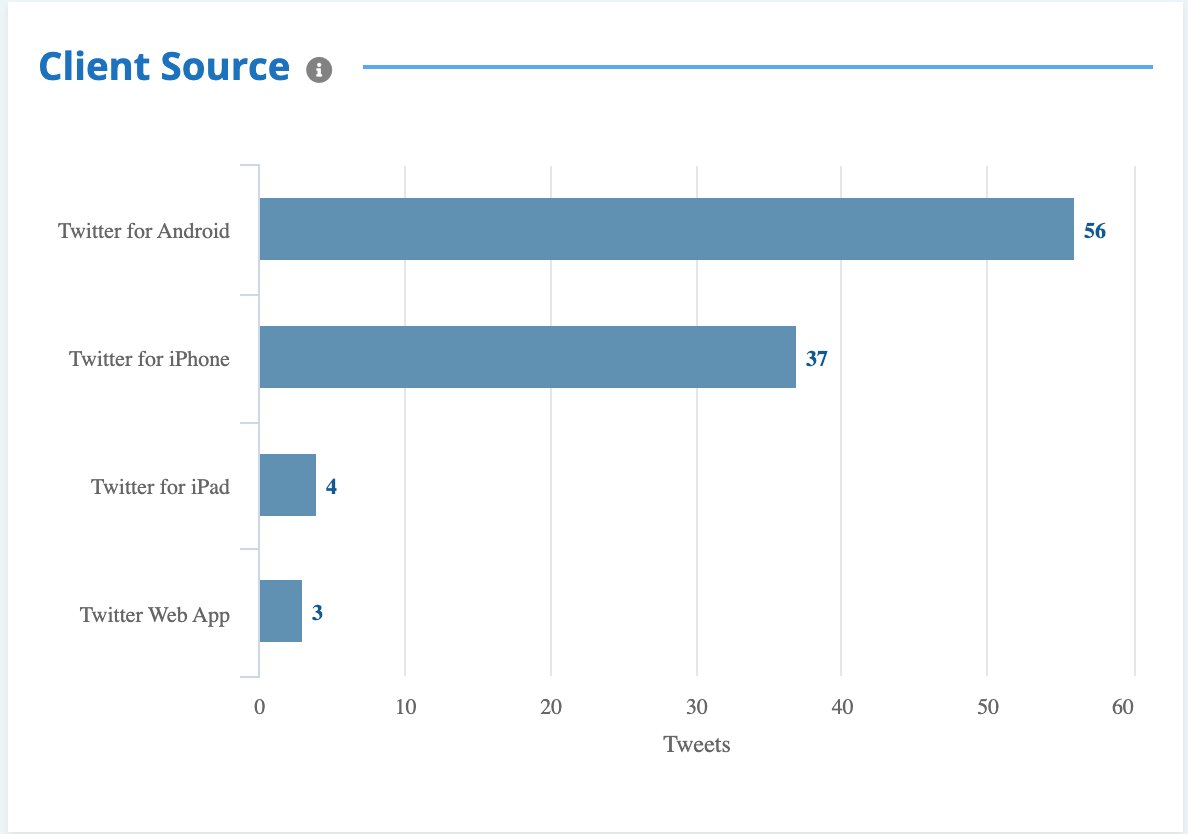Click the 30 tick mark label
Viewport: 1188px width, 834px height.
click(695, 707)
